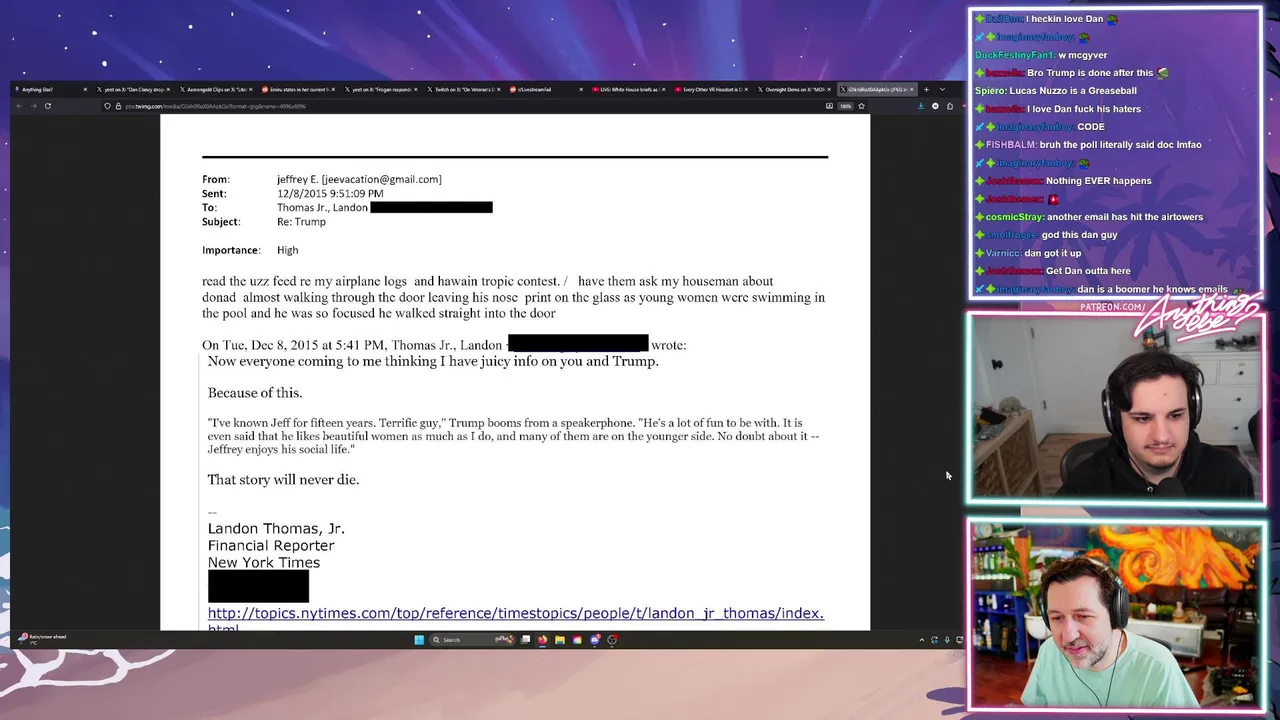
Task: Open OBS Studio from the taskbar
Action: pyautogui.click(x=612, y=640)
